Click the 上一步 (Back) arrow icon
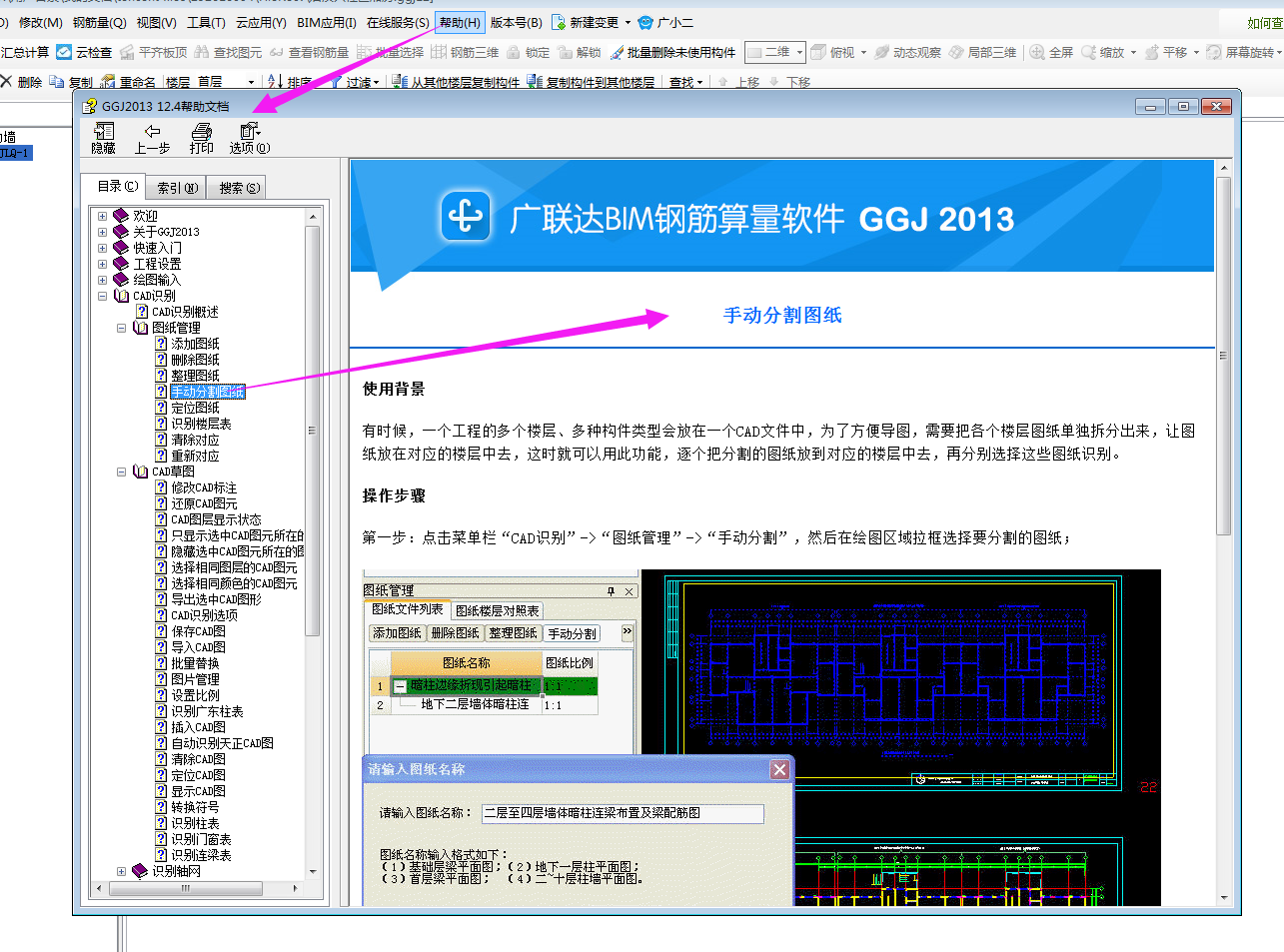This screenshot has height=952, width=1284. tap(152, 138)
